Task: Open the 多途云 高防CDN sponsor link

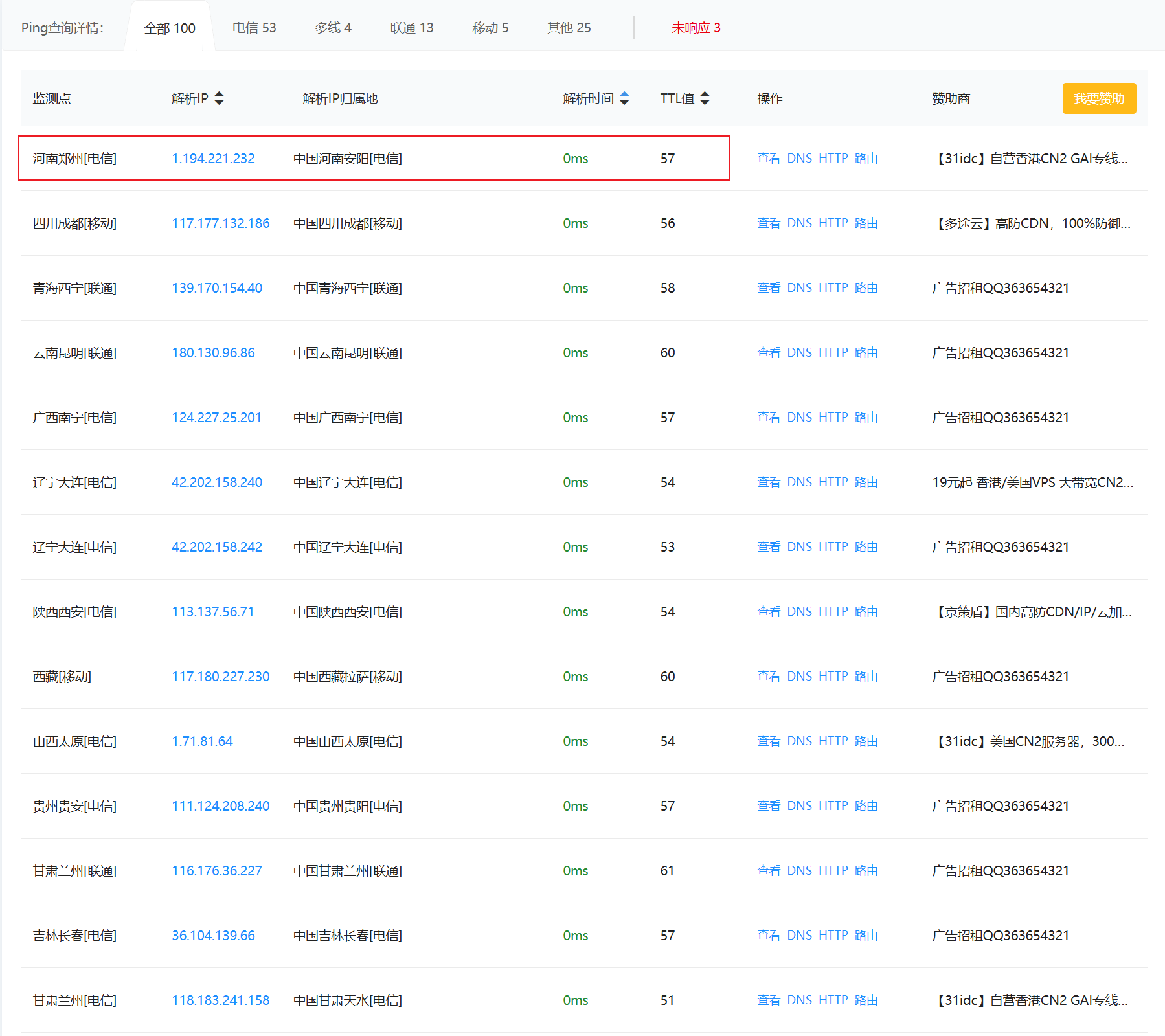Action: click(x=1032, y=223)
